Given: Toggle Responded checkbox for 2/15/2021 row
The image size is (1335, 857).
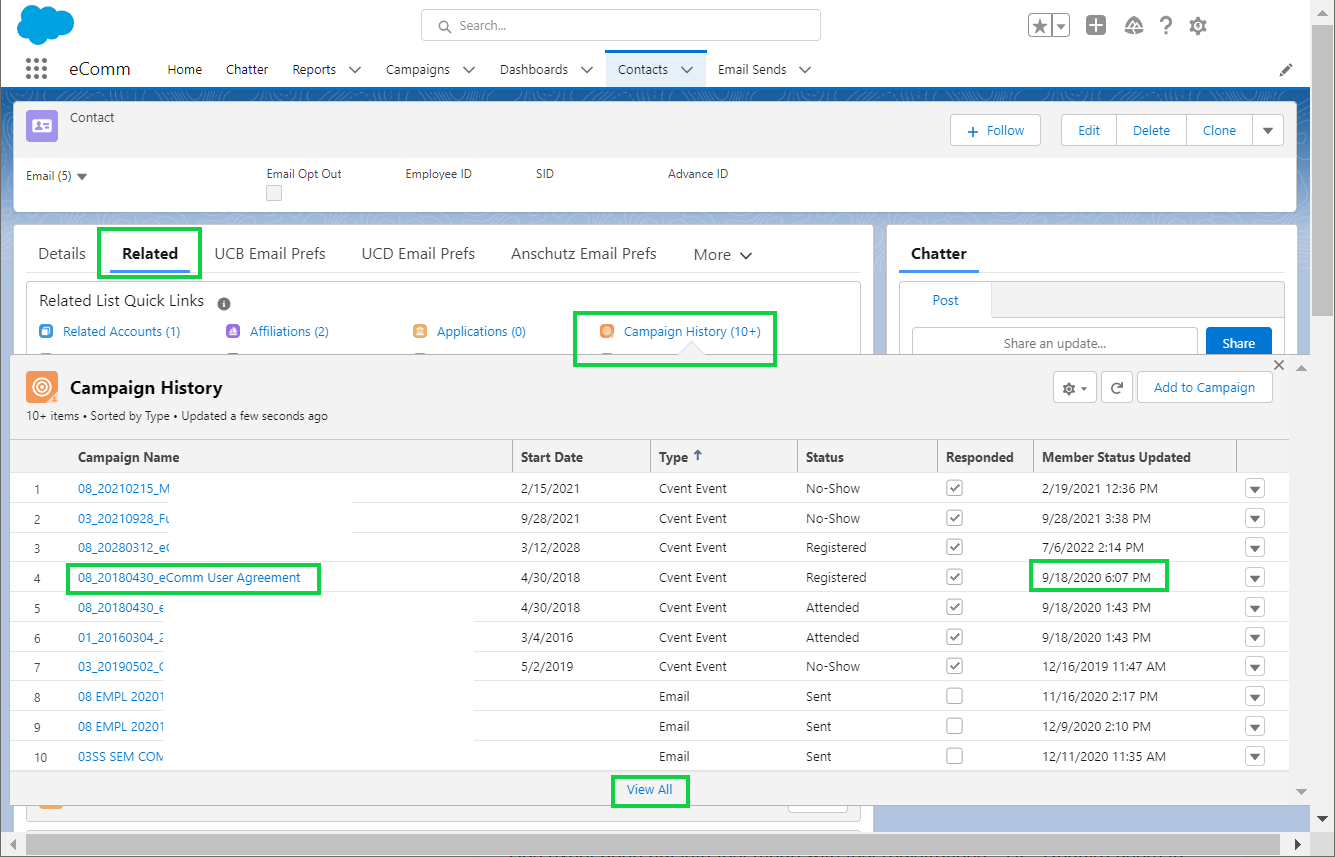Looking at the screenshot, I should click(955, 488).
